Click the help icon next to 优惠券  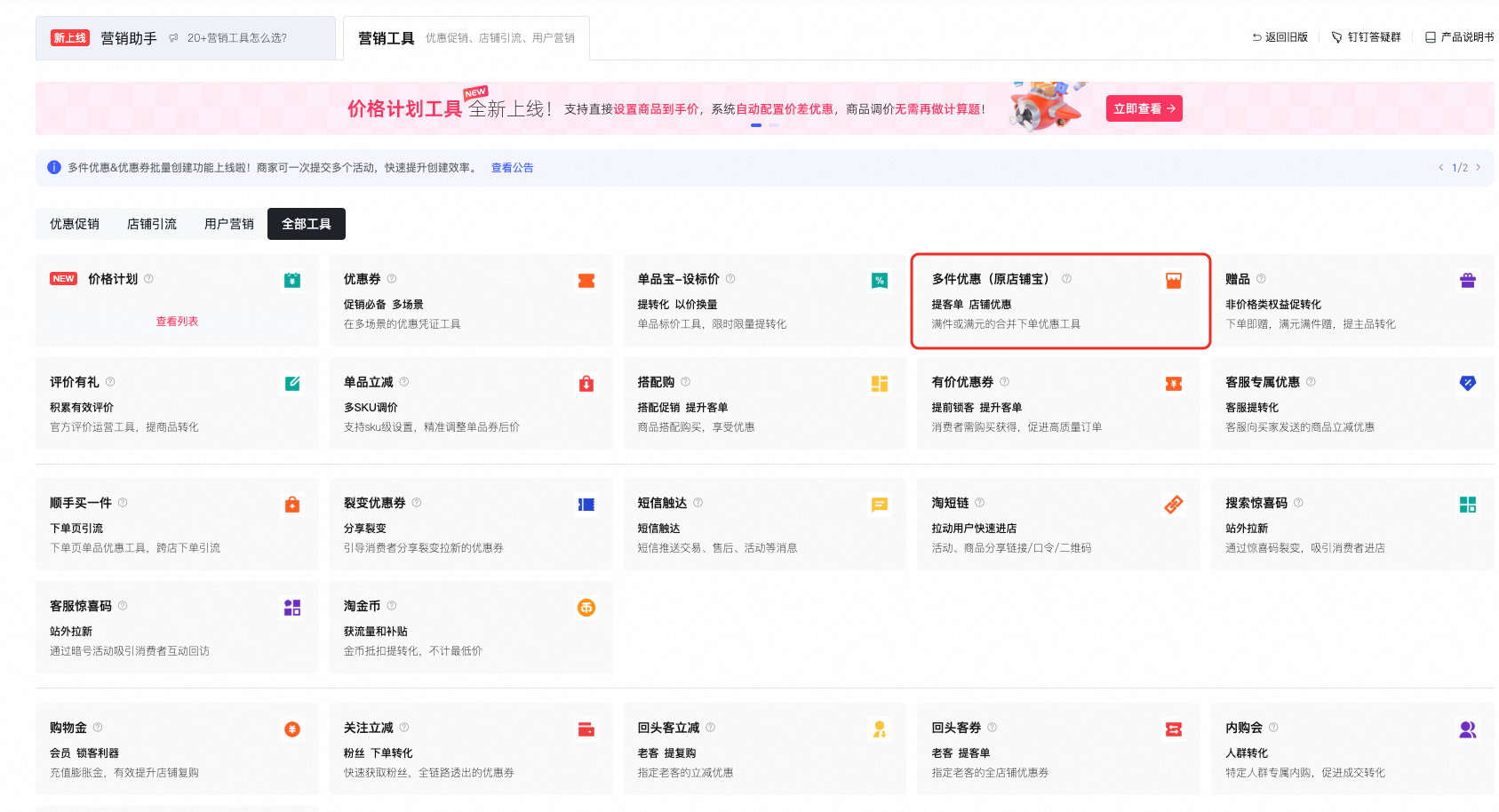point(392,279)
